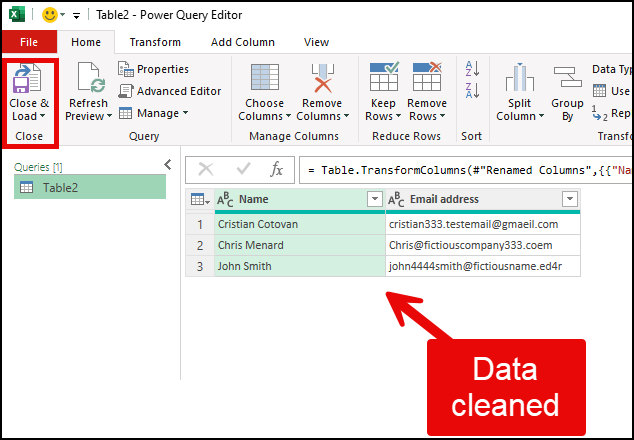Screen dimensions: 634x440
Task: Click the Chris@fictiouscompany333.coem cell
Action: [x=483, y=245]
